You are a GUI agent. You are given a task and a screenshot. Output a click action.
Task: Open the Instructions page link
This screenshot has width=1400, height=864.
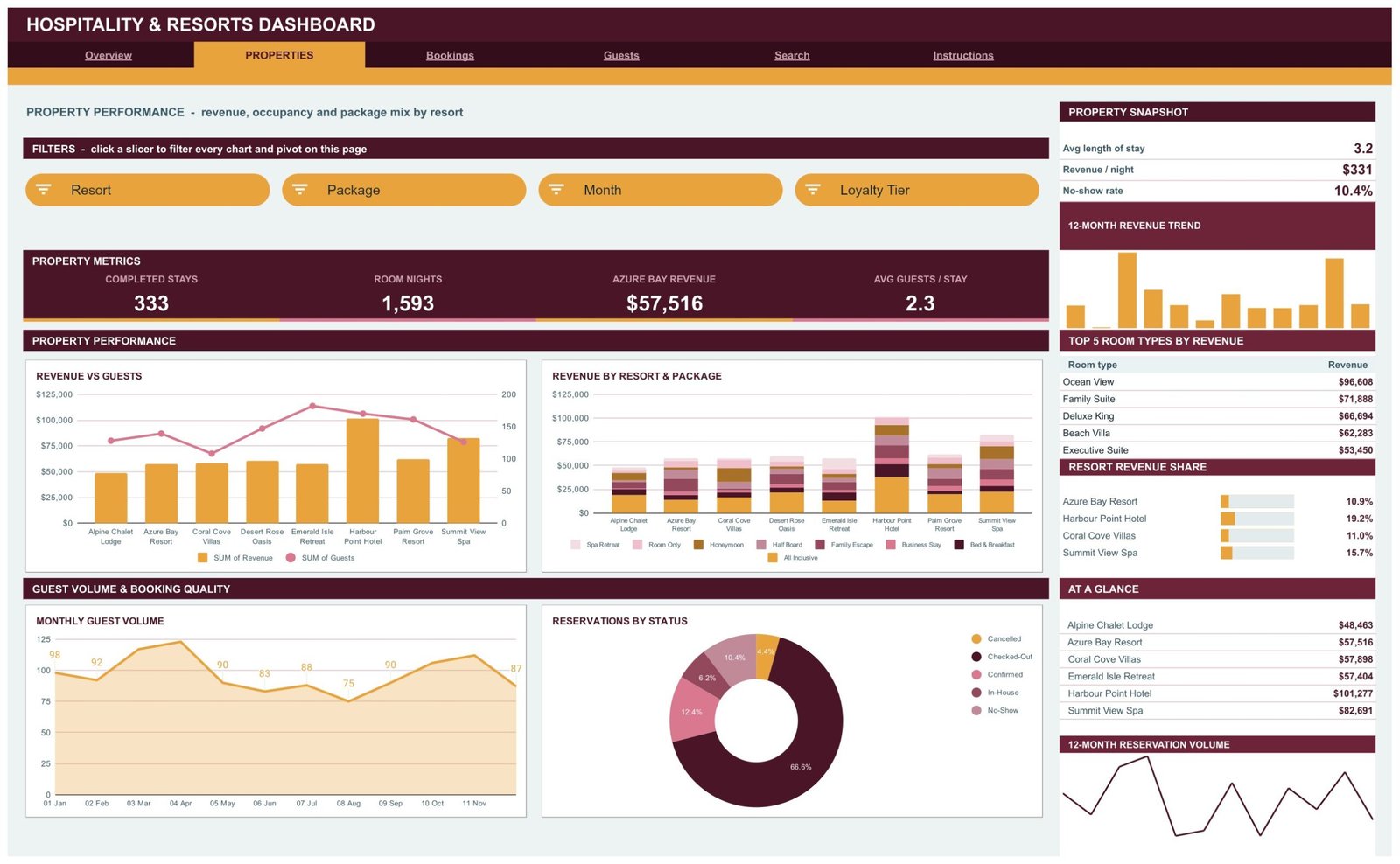963,55
